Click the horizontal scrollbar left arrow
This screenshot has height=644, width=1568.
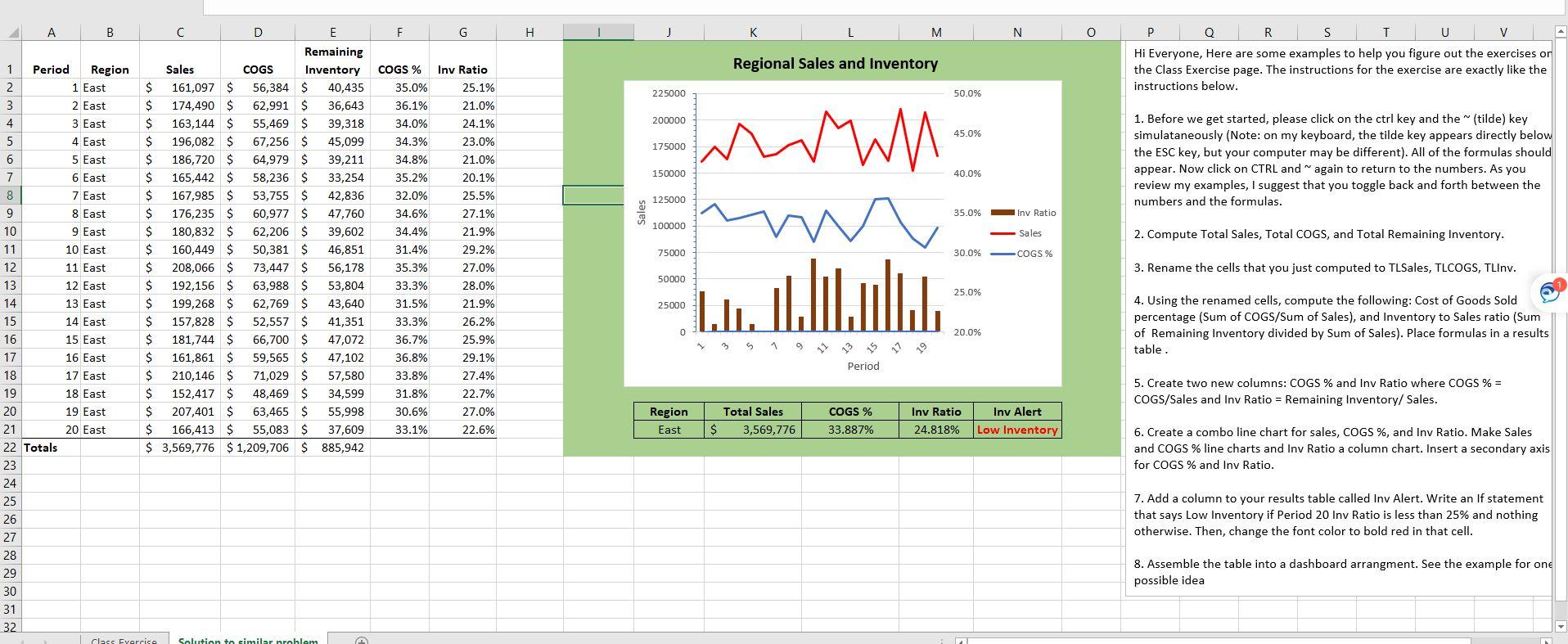(962, 641)
